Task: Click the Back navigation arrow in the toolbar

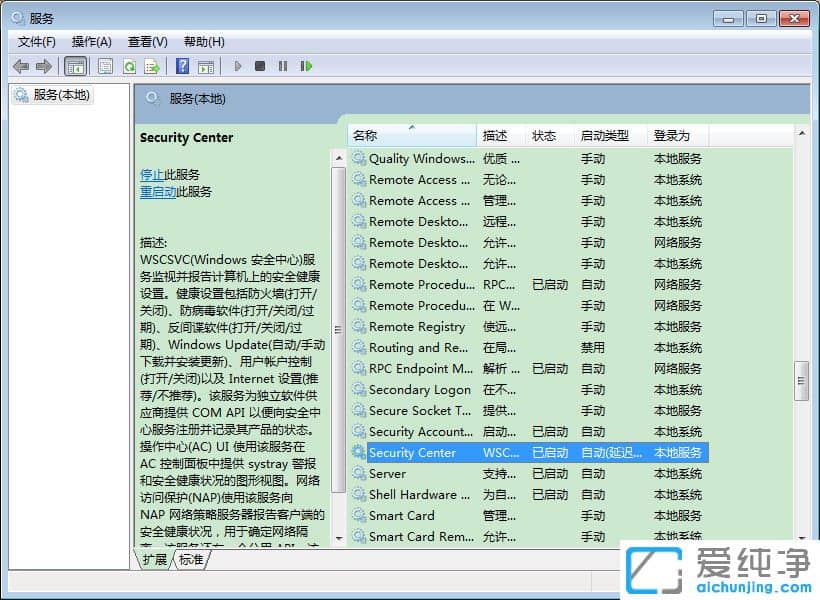Action: click(21, 66)
